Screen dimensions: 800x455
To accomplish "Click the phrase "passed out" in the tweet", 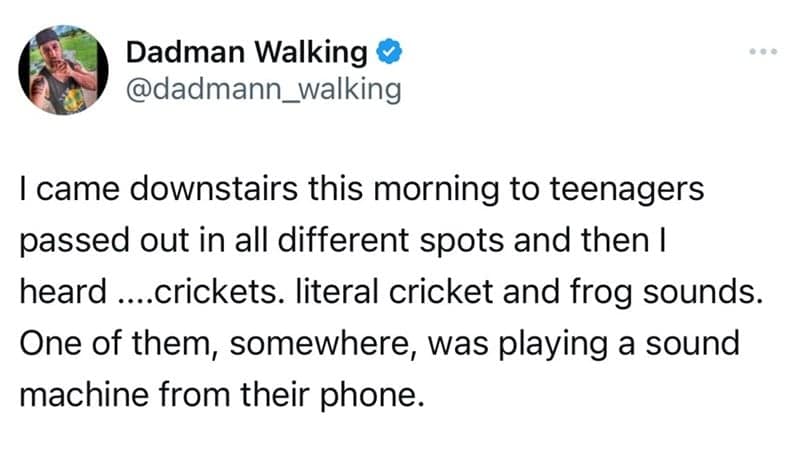I will pos(101,244).
